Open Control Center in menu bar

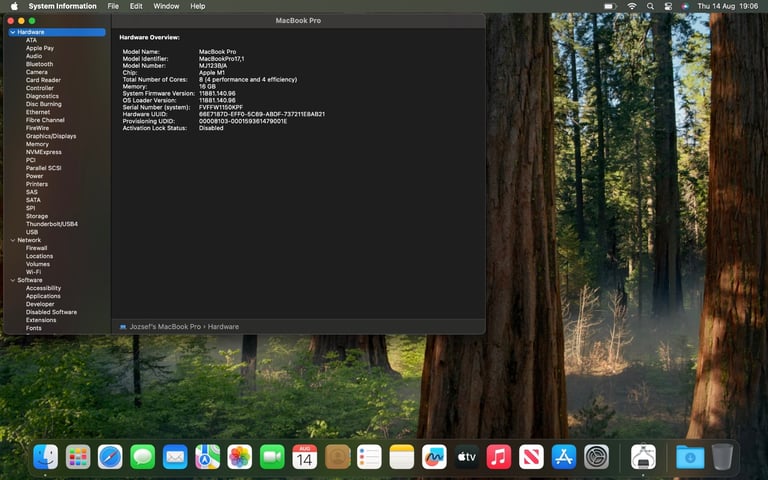click(x=668, y=6)
